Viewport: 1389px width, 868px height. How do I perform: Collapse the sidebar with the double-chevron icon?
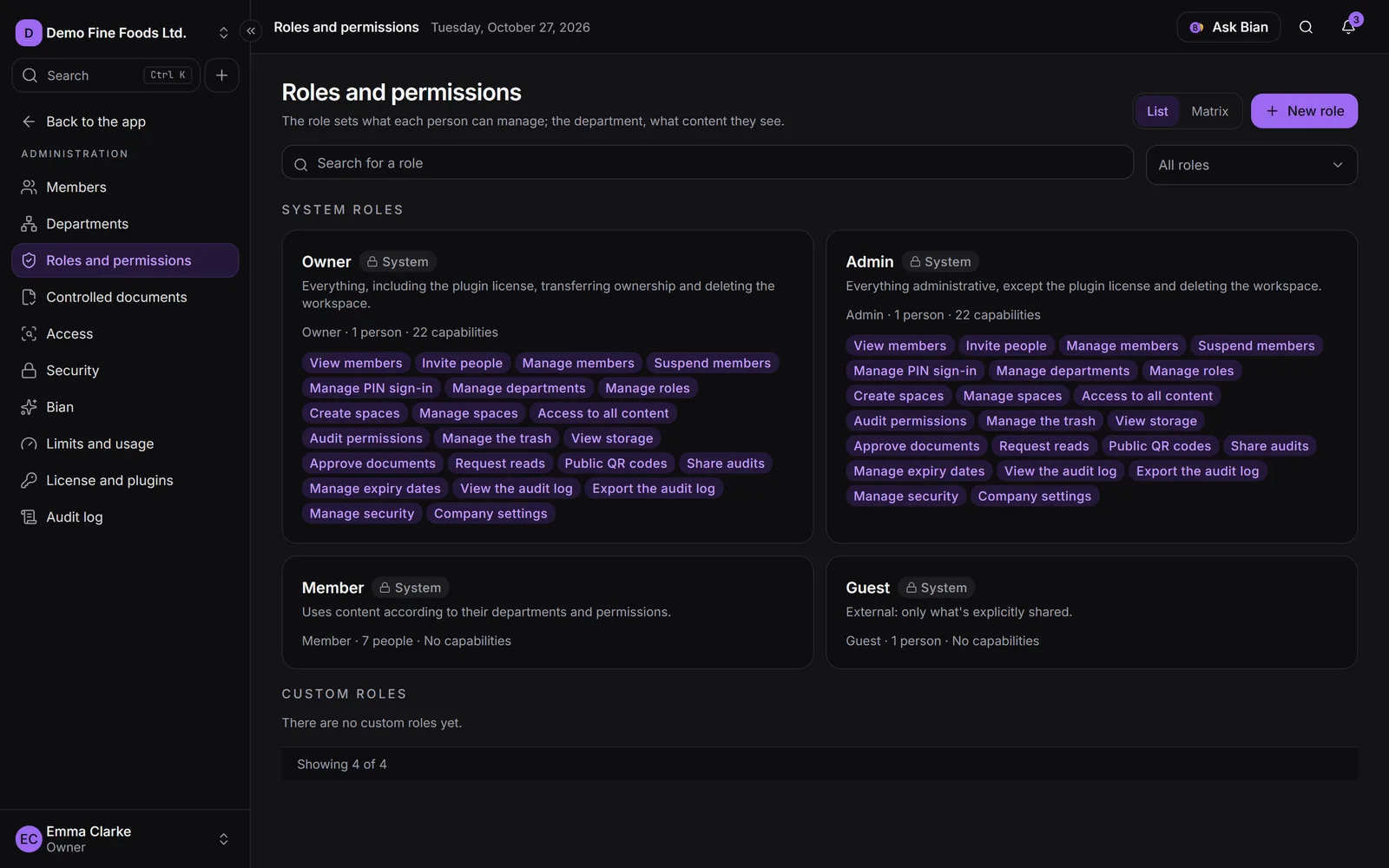coord(251,31)
